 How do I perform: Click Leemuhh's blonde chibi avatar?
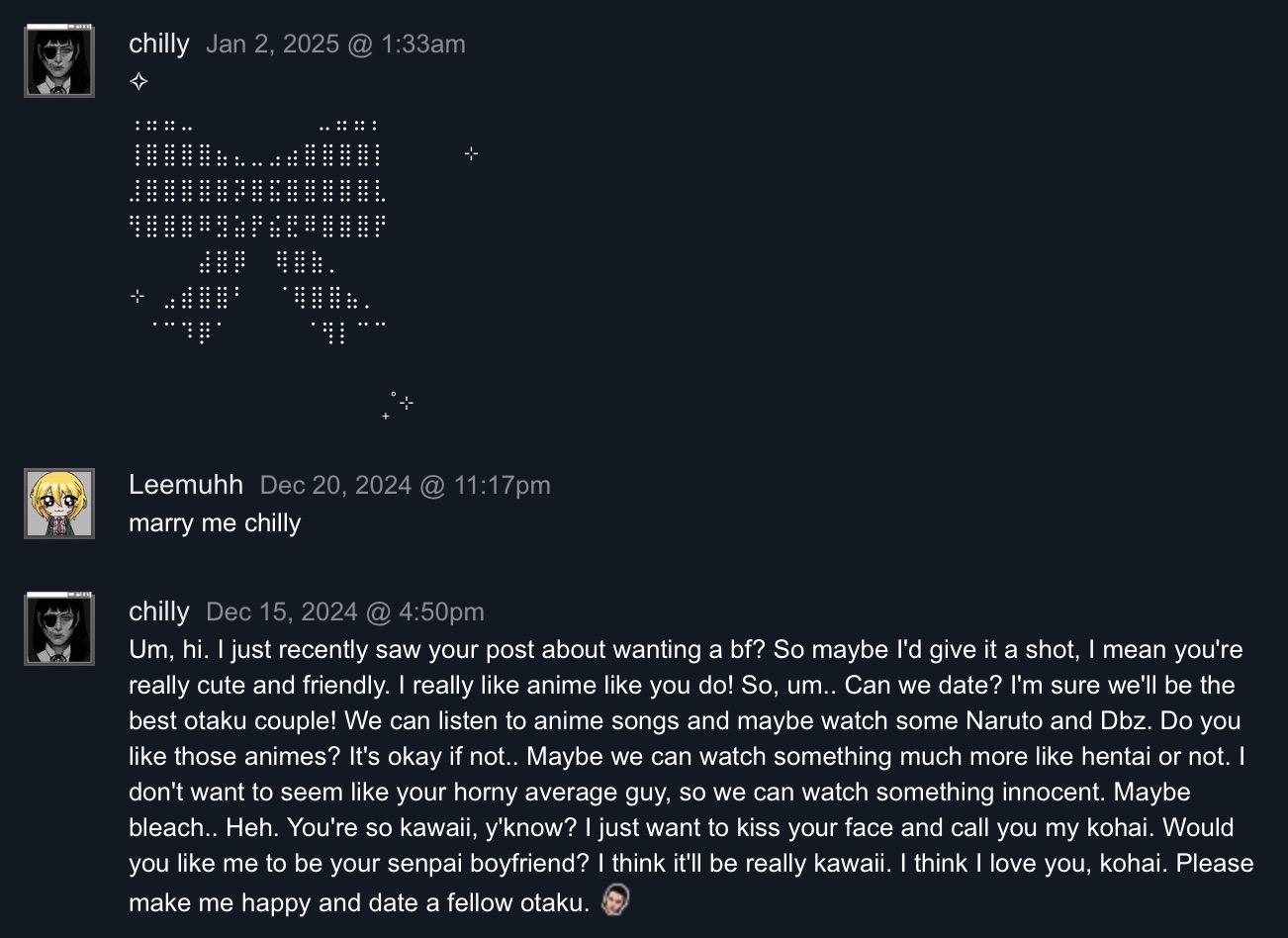[x=59, y=504]
